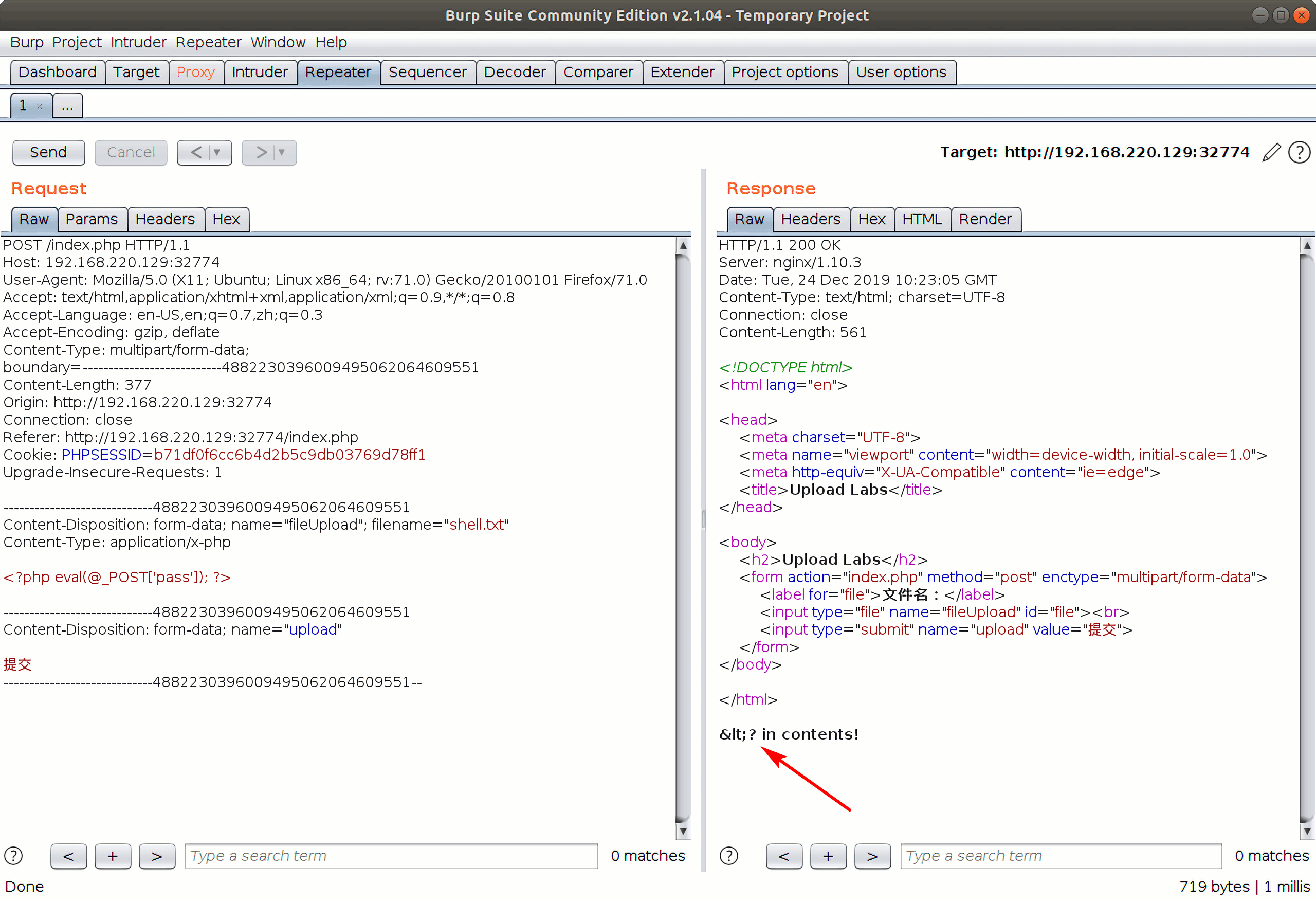The image size is (1316, 901).
Task: Focus the response search term field
Action: coord(1061,856)
